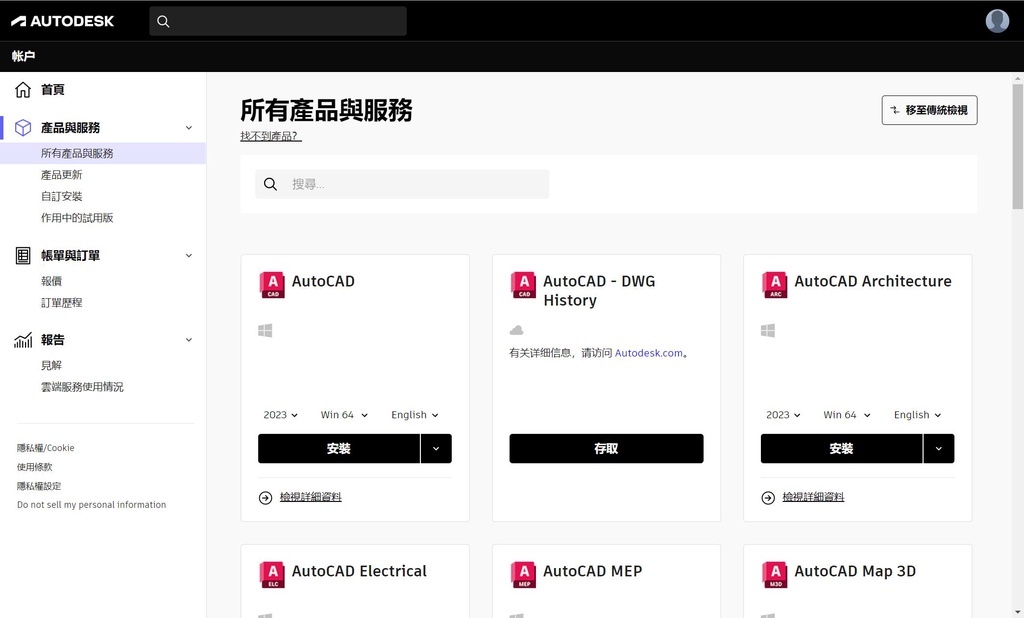Click the AutoCAD Electrical title
Screen dimensions: 1024x618
point(359,571)
